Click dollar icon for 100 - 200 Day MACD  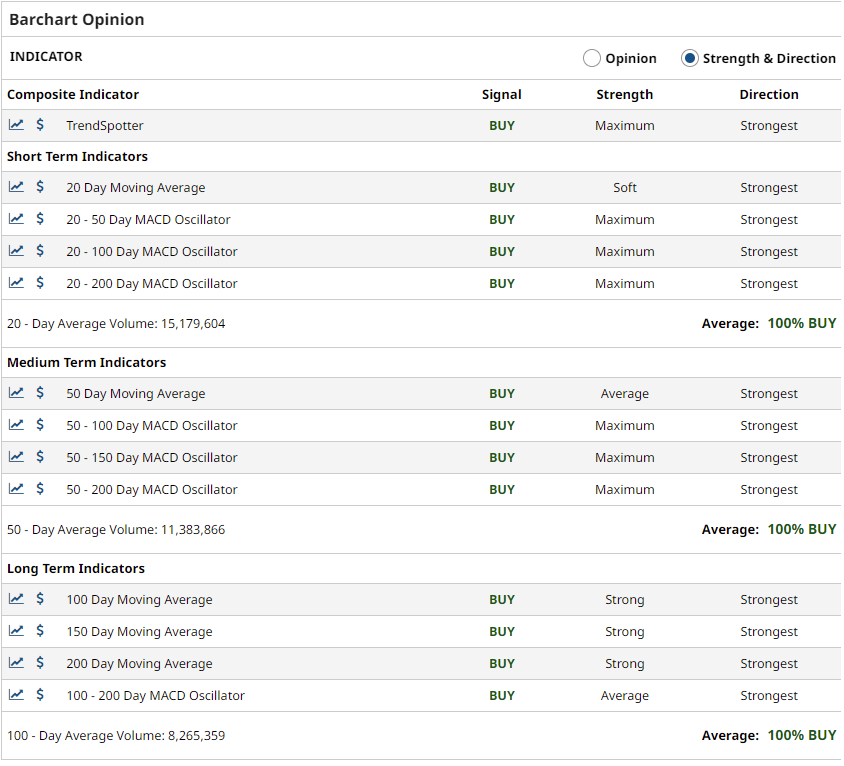[x=40, y=694]
